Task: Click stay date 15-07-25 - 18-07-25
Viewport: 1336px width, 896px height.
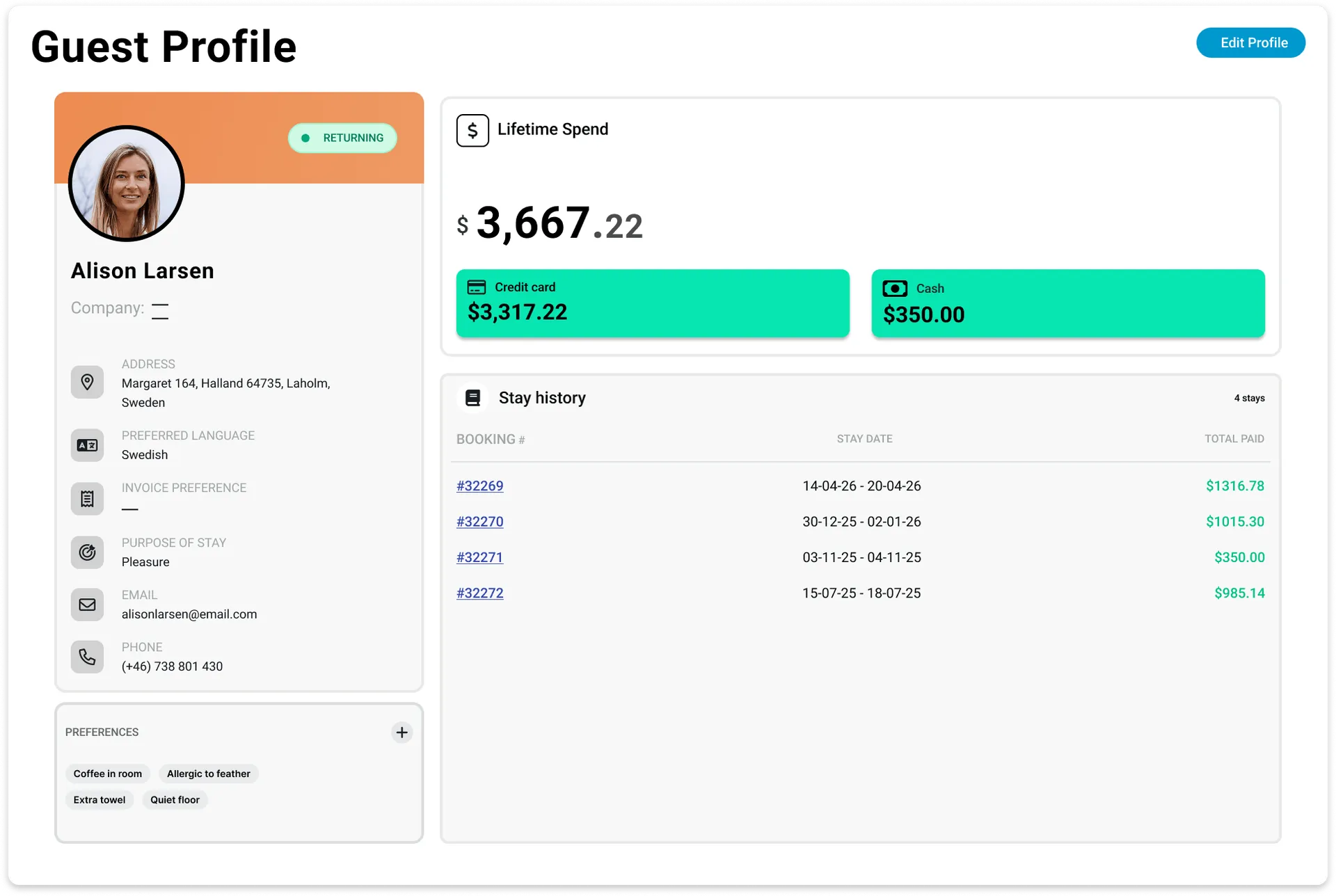Action: click(x=861, y=593)
